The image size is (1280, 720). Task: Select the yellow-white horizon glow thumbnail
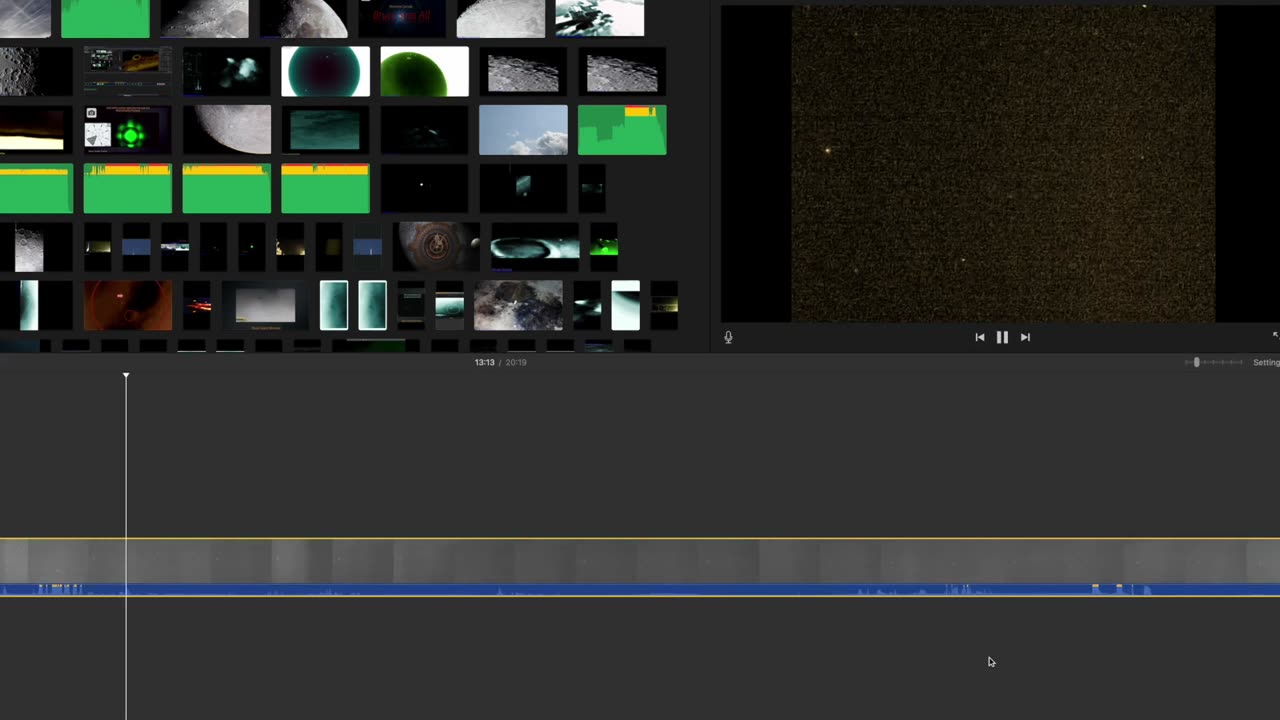click(x=36, y=130)
